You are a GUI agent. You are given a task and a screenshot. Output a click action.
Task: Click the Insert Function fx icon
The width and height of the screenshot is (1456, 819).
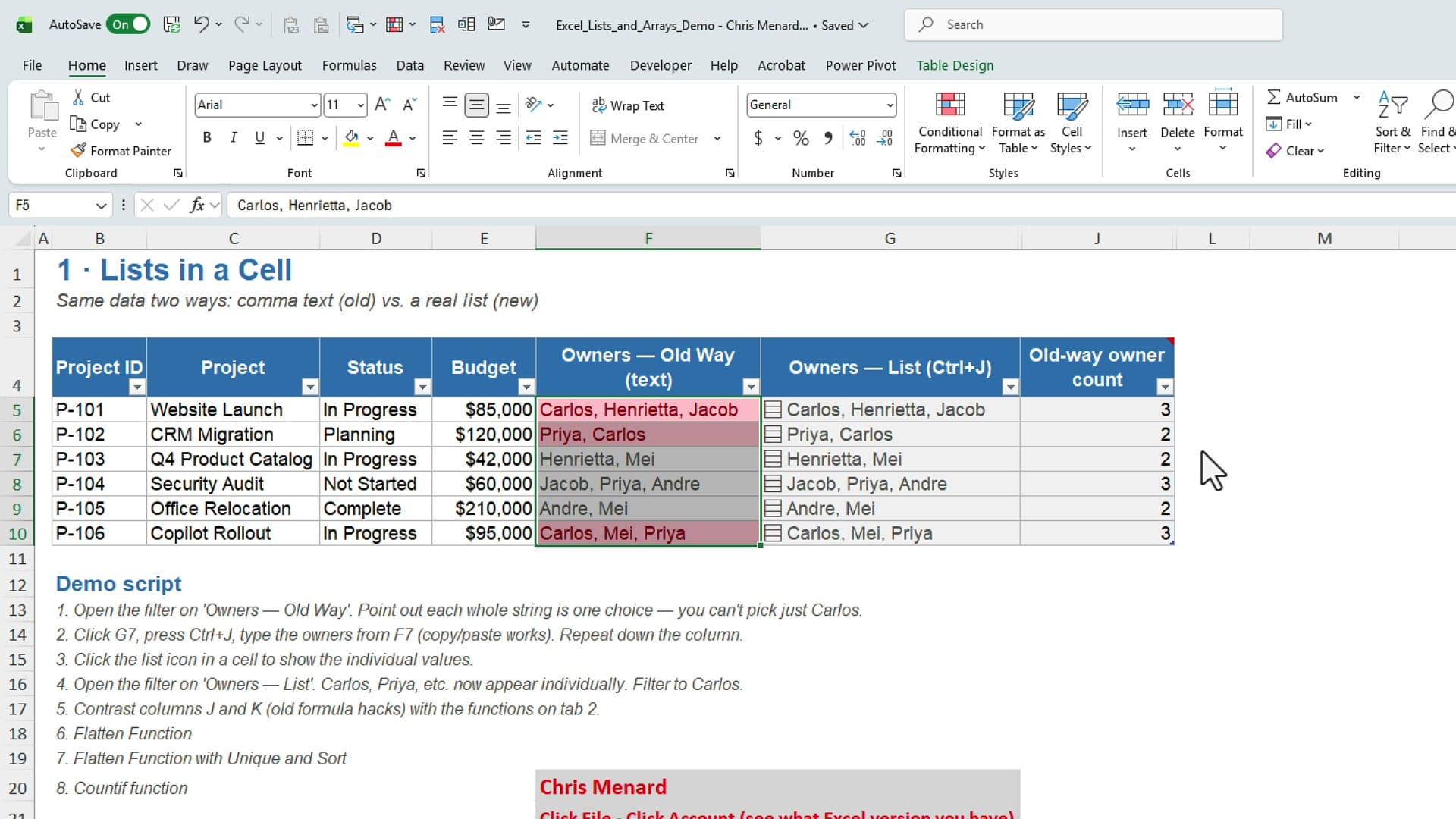pos(196,205)
